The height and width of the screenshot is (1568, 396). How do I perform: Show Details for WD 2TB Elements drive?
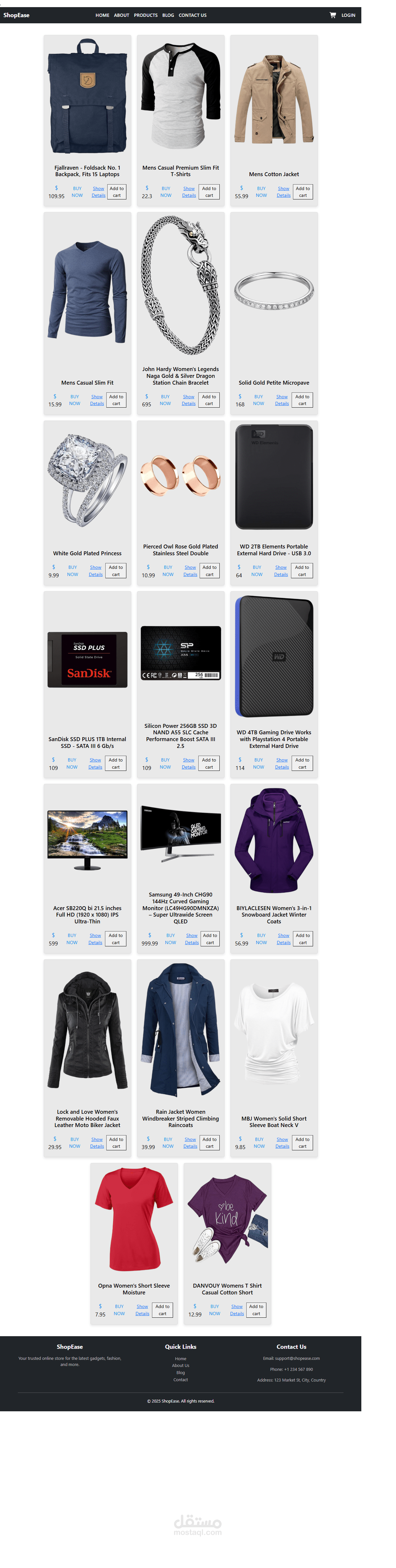coord(281,571)
